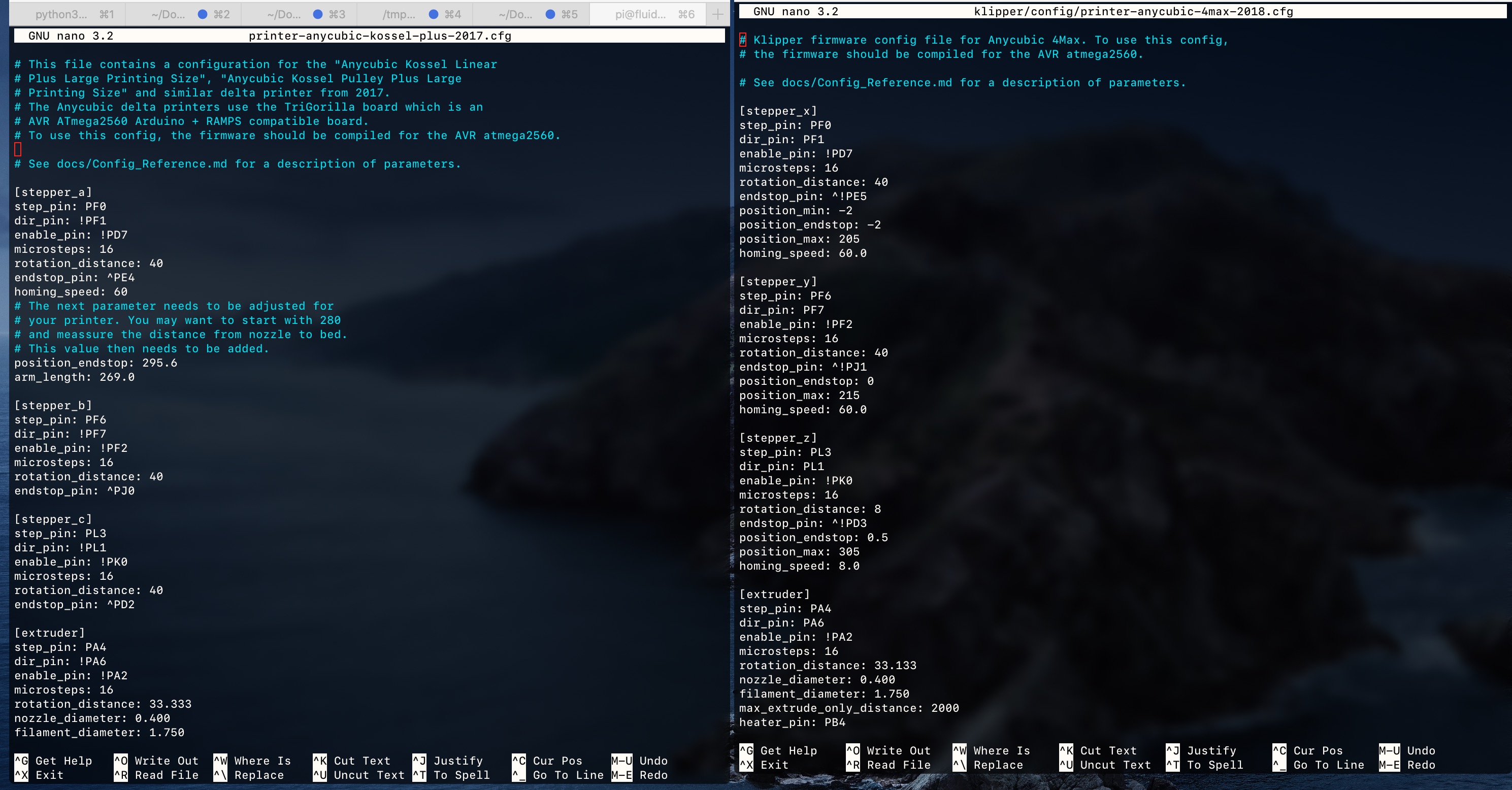Viewport: 1512px width, 790px height.
Task: Open a new terminal tab with plus button
Action: click(x=717, y=14)
